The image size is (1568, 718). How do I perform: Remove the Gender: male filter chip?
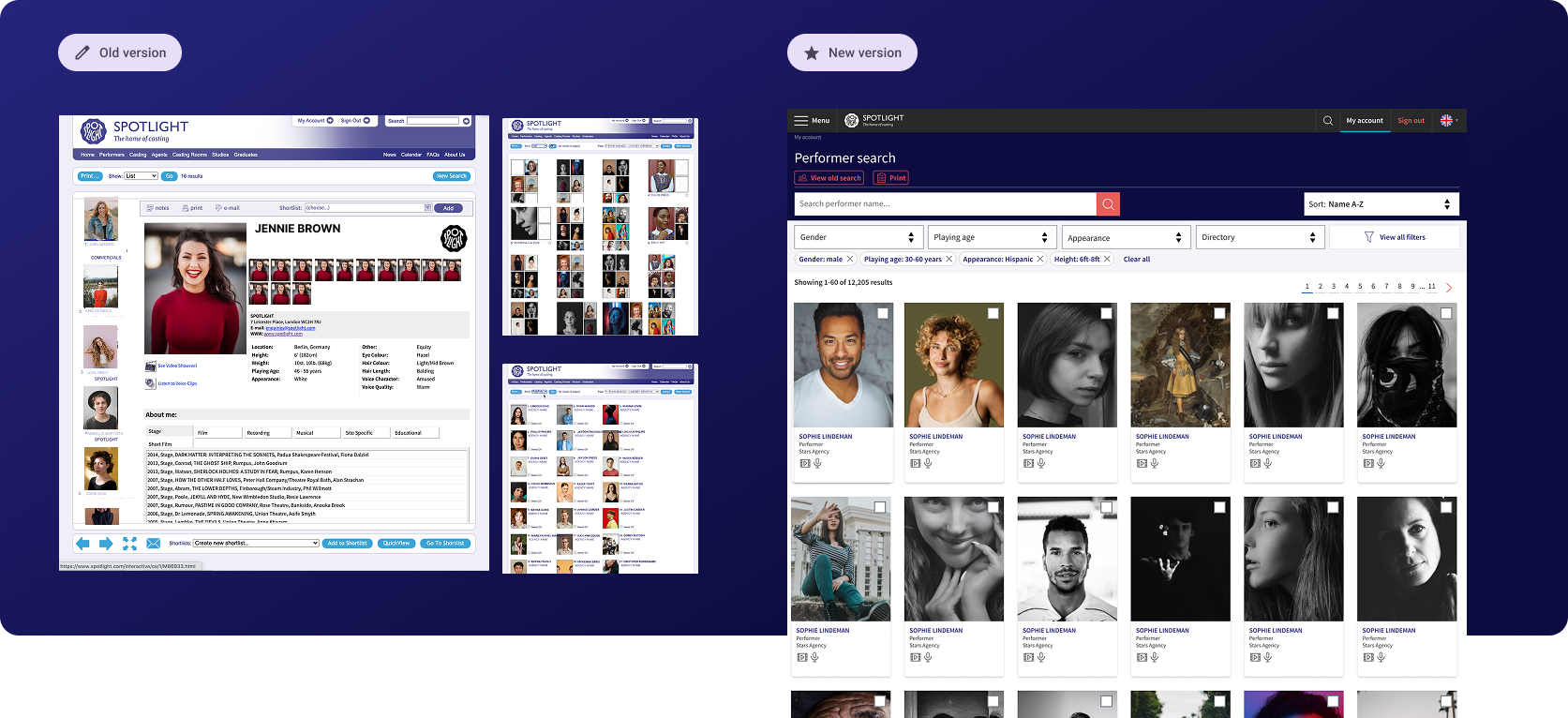[850, 259]
